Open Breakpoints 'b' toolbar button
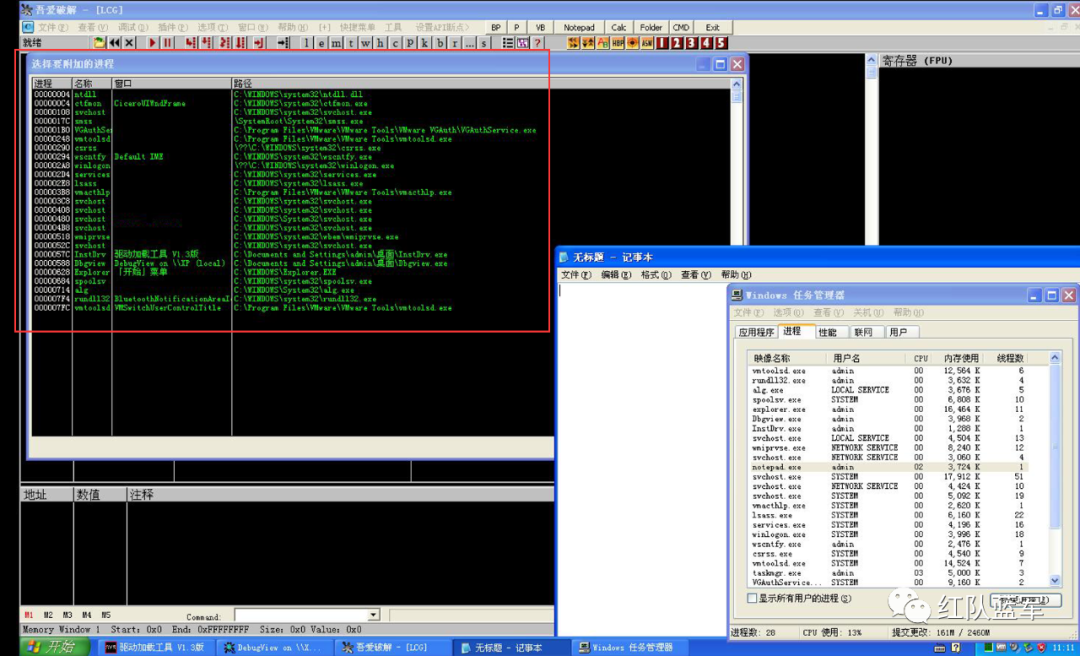 pos(439,43)
